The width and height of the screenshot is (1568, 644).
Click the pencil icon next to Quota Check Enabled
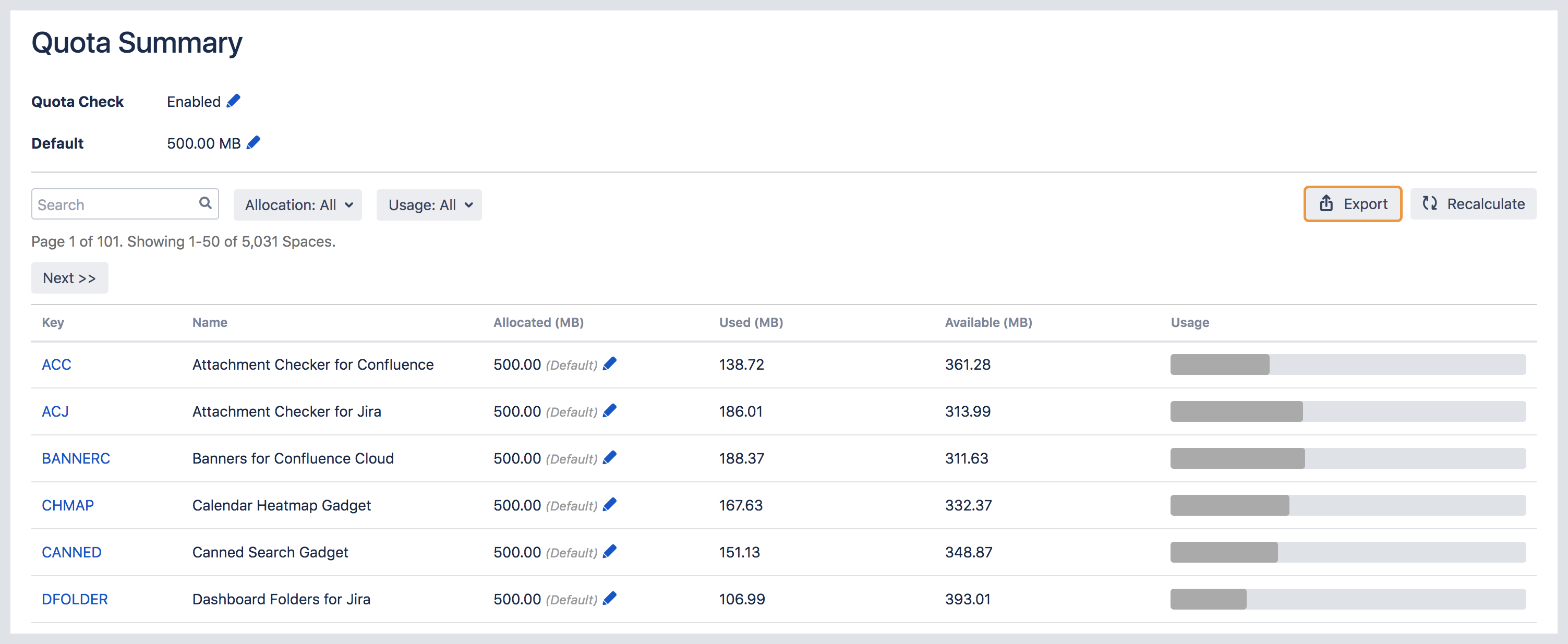(x=233, y=101)
